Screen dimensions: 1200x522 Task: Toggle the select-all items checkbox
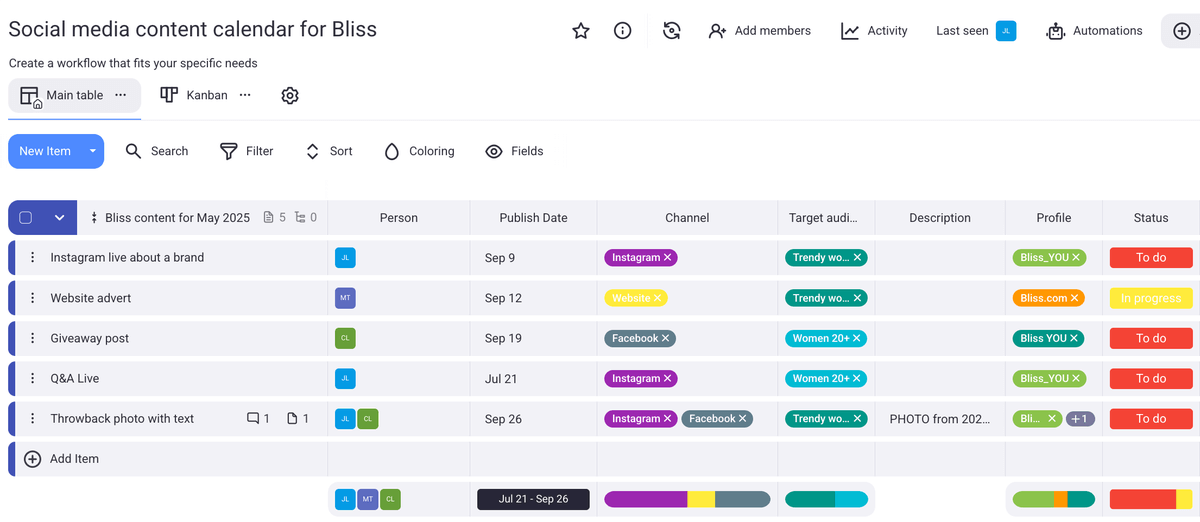[x=26, y=218]
